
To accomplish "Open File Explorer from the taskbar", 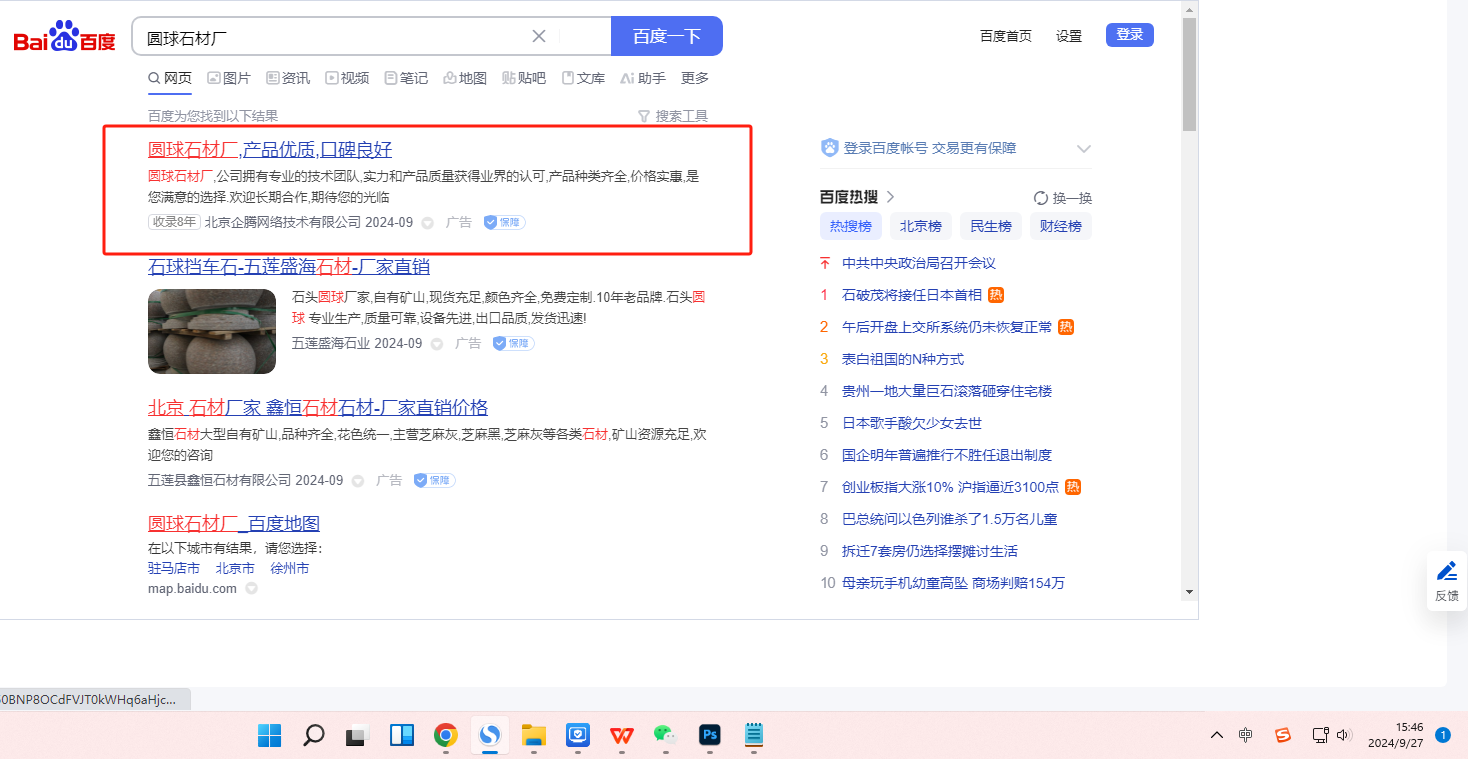I will click(534, 736).
